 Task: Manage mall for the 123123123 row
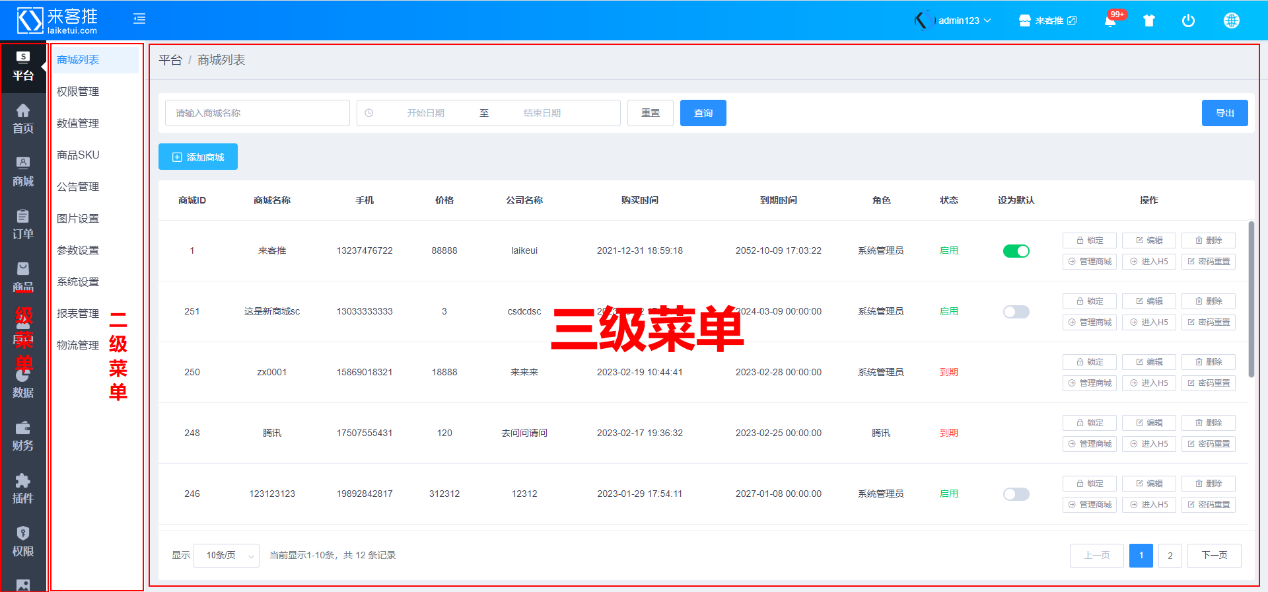[x=1089, y=505]
